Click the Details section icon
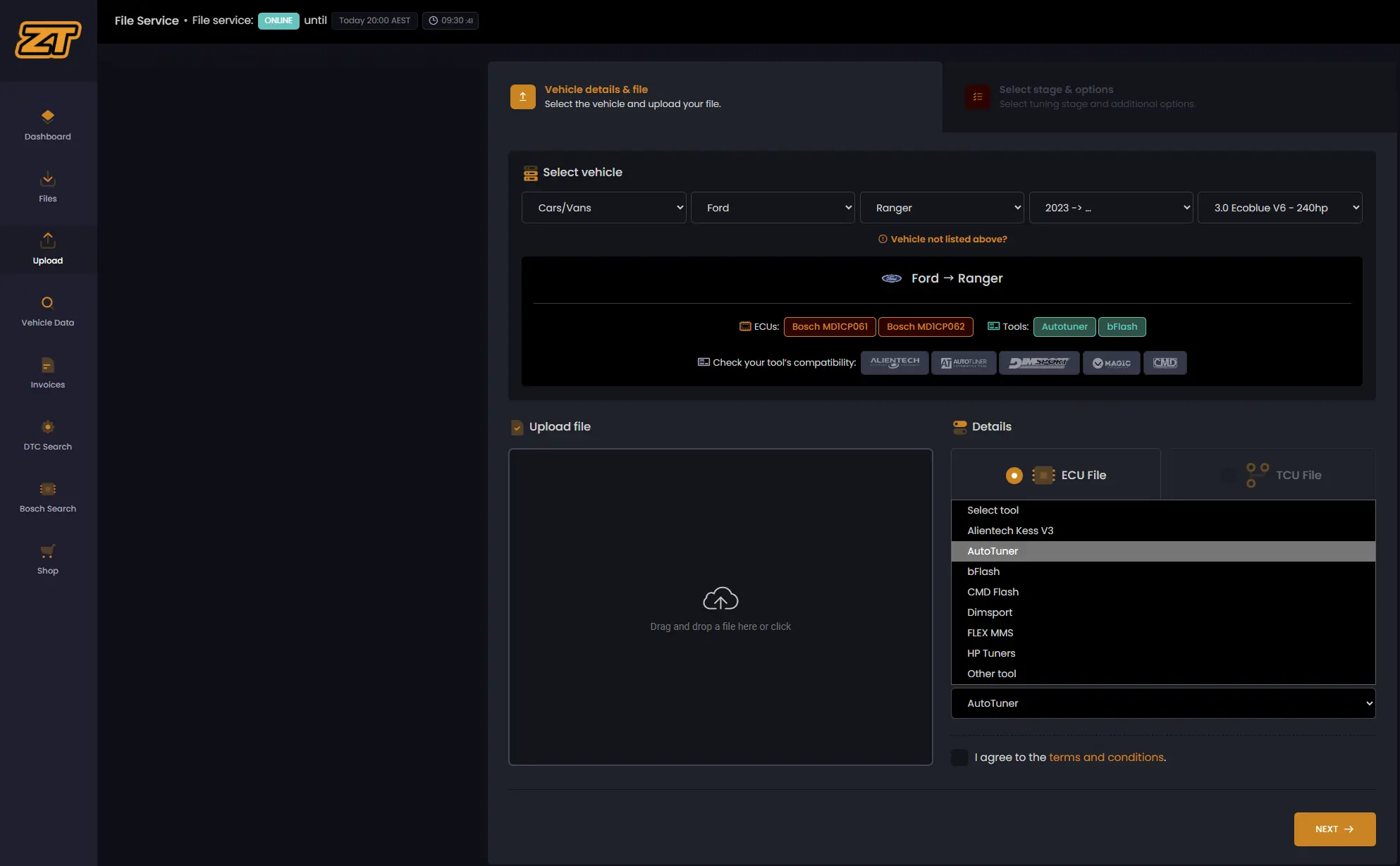 (960, 427)
